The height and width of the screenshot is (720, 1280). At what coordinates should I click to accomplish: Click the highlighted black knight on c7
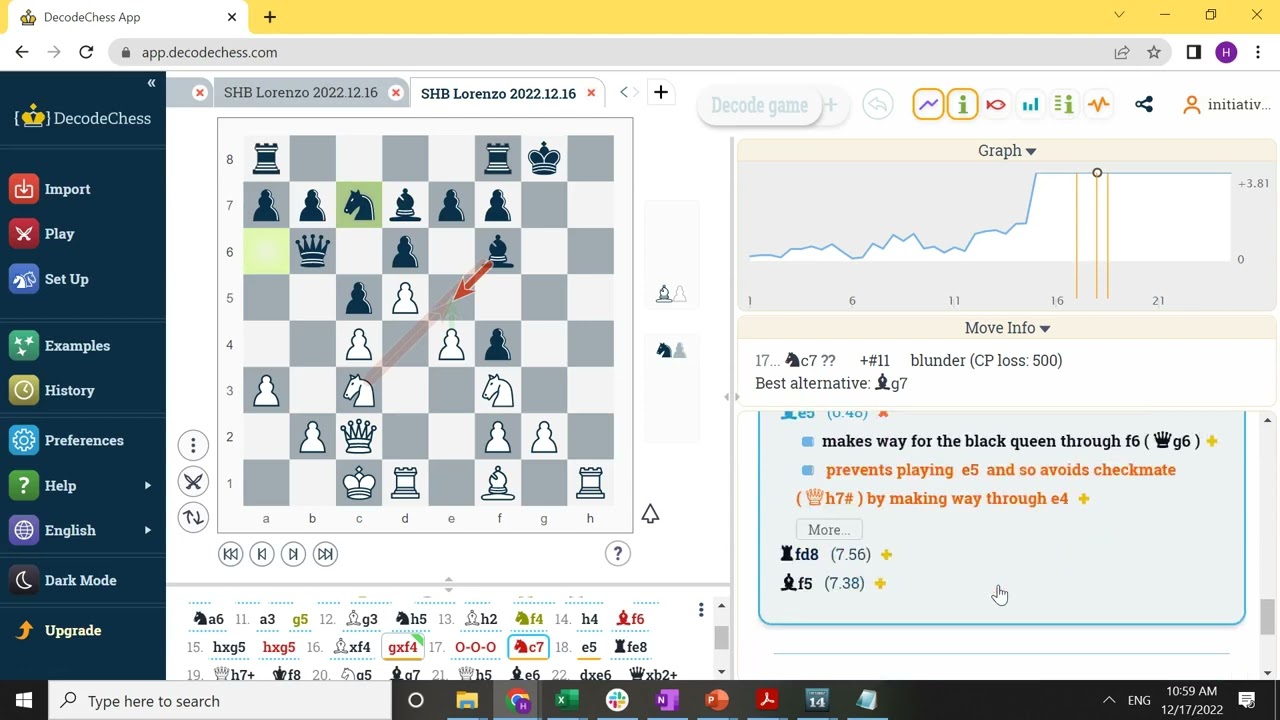click(359, 205)
